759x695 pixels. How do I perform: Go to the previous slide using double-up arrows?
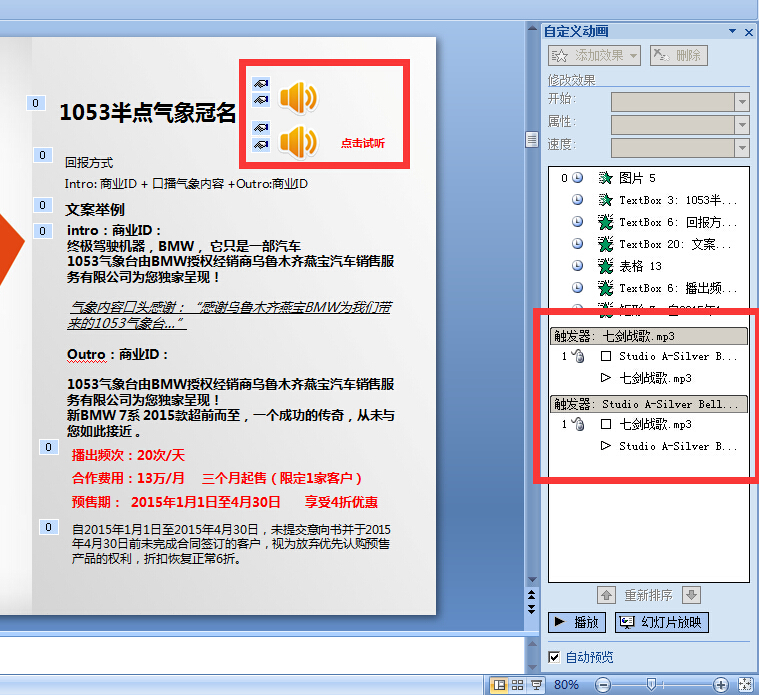pos(532,594)
